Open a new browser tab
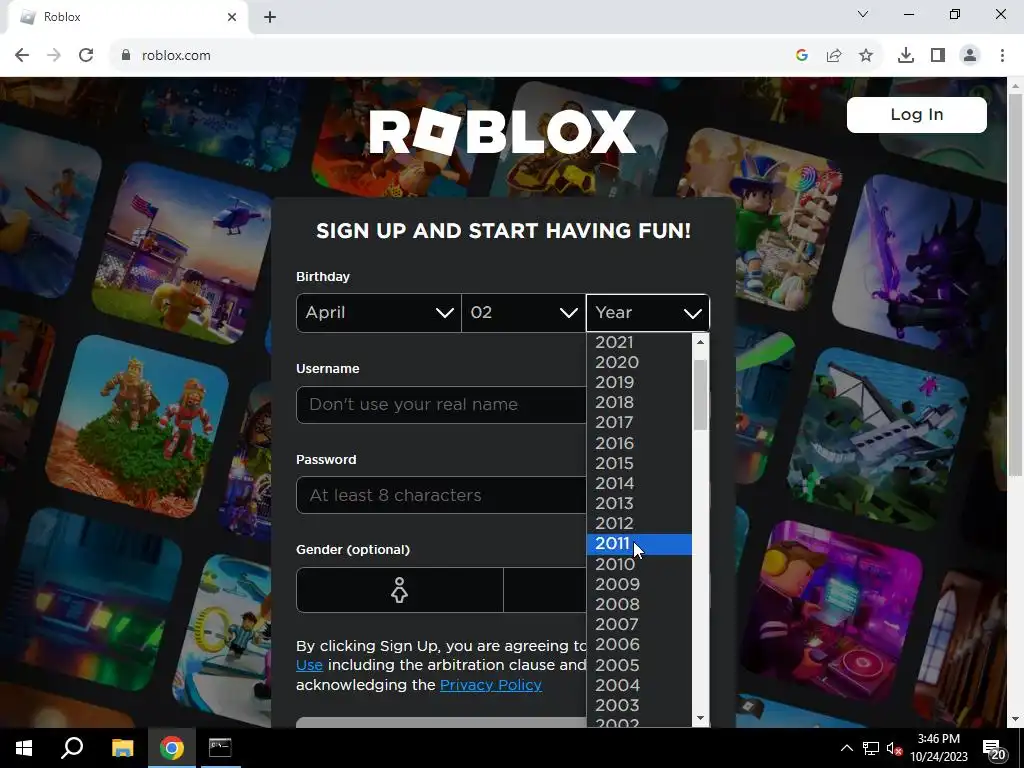The image size is (1024, 768). click(x=270, y=17)
